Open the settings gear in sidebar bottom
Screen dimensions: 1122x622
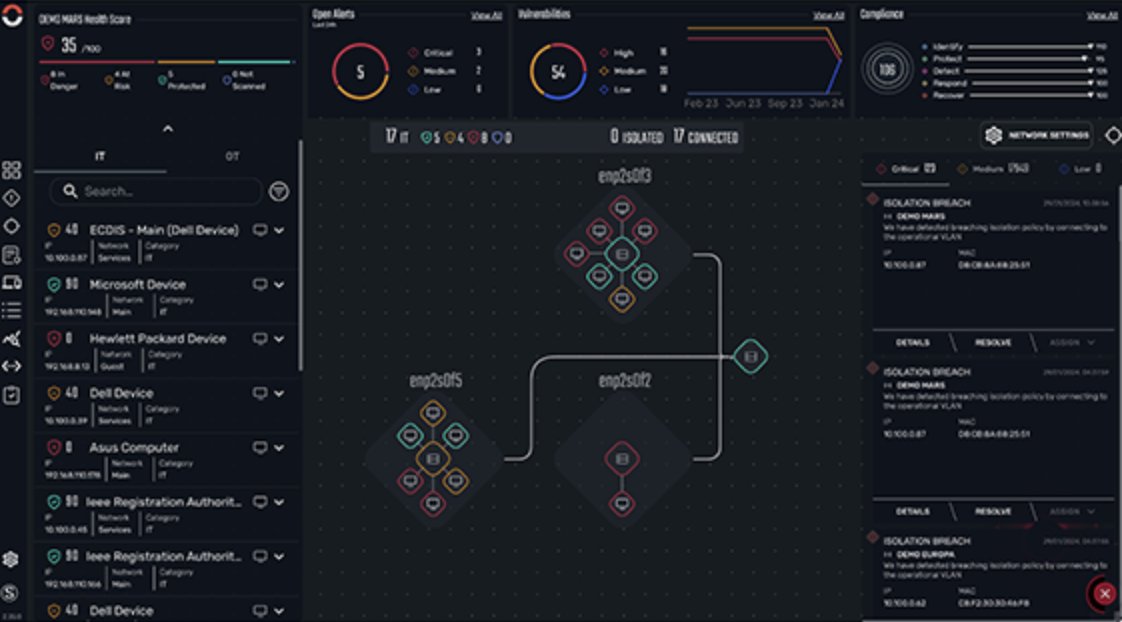(x=10, y=559)
